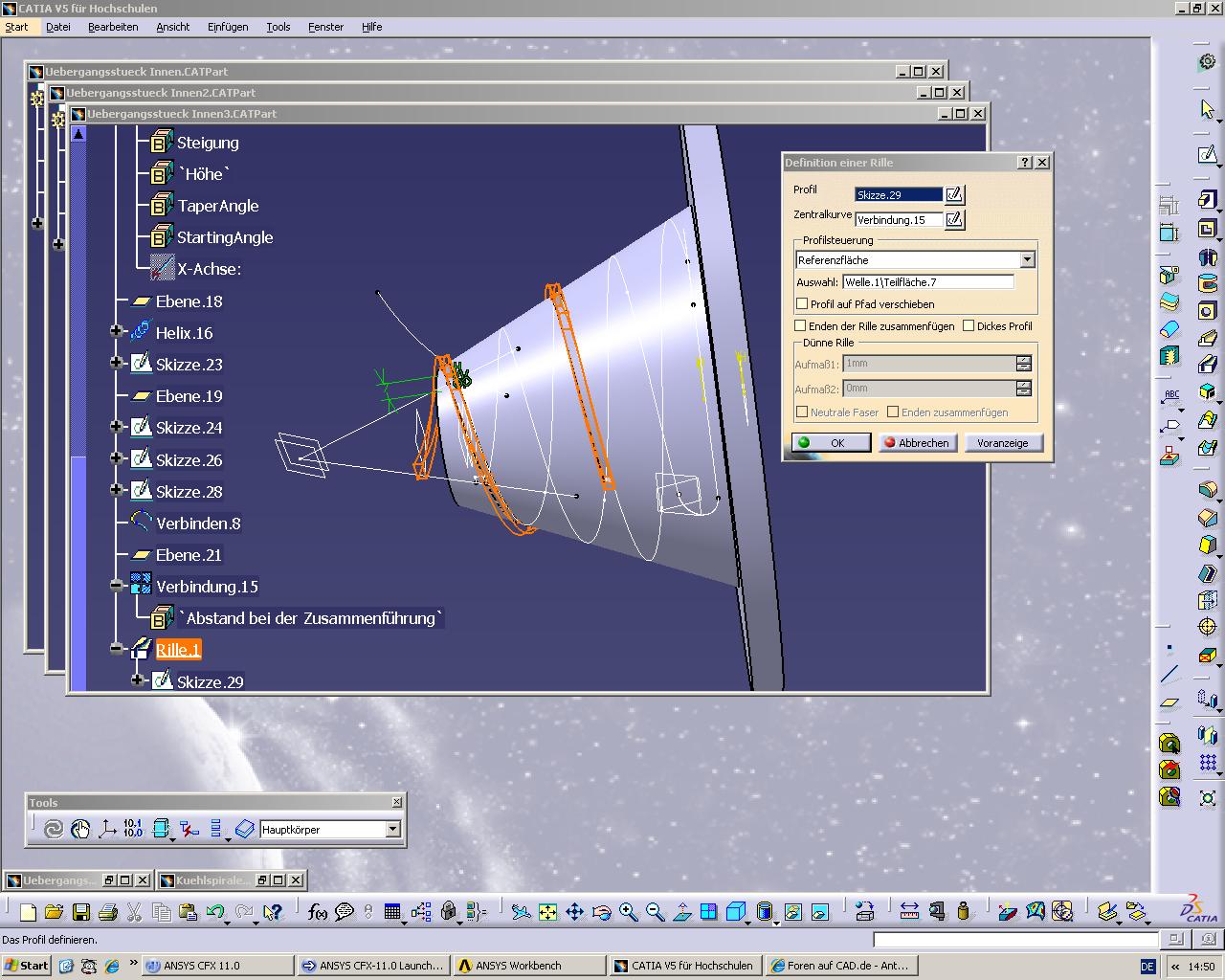Click the Pad tool icon
The width and height of the screenshot is (1225, 980).
click(x=1207, y=201)
